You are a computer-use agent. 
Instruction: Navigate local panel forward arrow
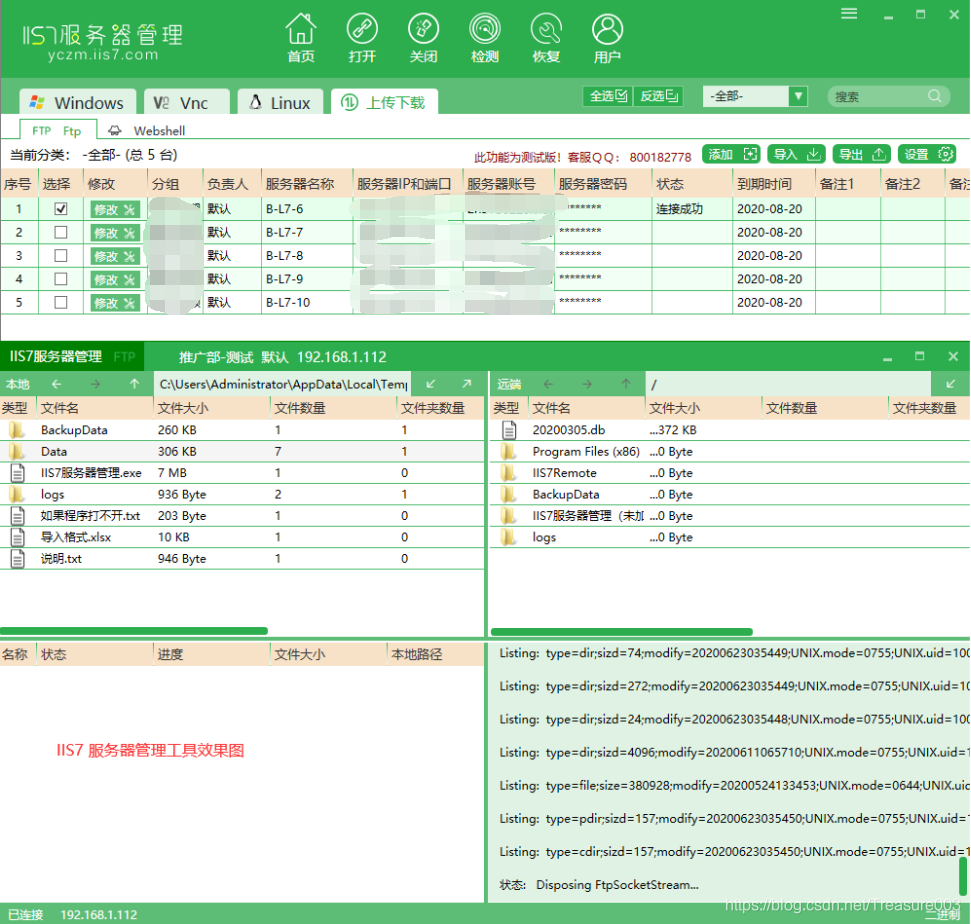pyautogui.click(x=95, y=384)
